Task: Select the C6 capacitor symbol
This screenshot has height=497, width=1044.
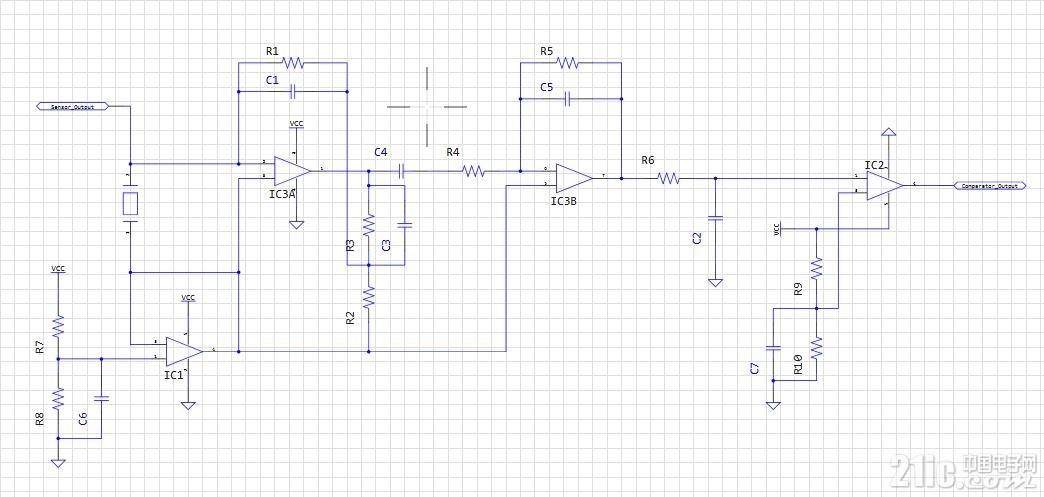Action: point(101,398)
